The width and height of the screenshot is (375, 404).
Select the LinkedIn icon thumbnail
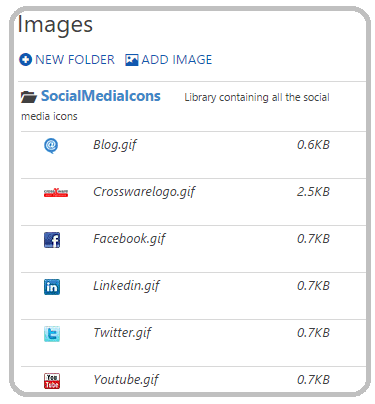click(x=52, y=287)
